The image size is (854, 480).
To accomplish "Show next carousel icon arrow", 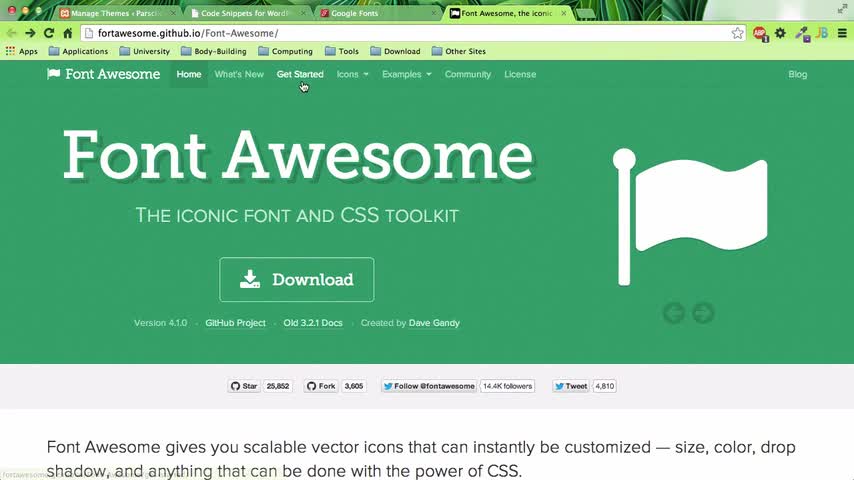I will point(703,313).
